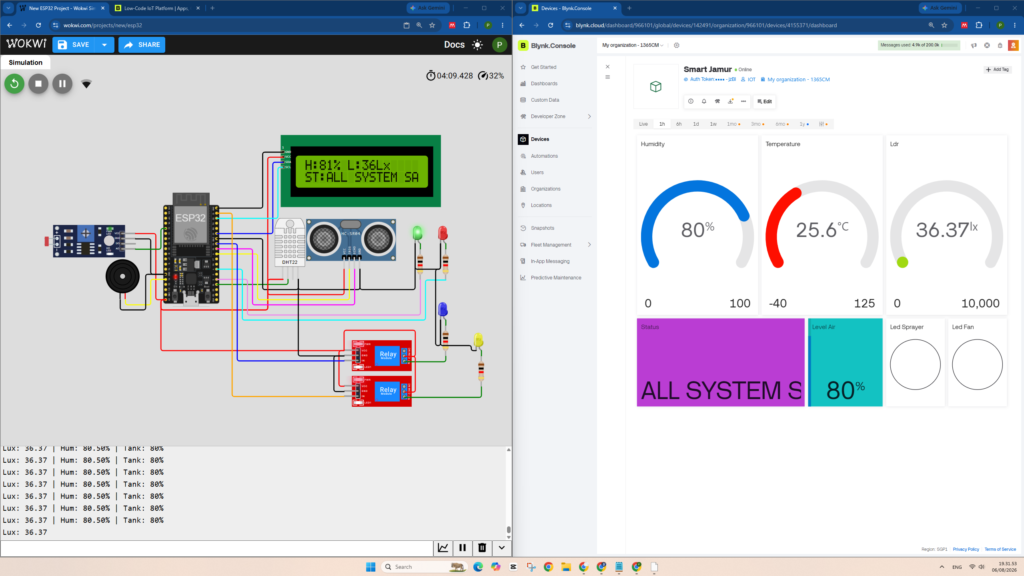The width and height of the screenshot is (1024, 576).
Task: Stop the Wokwi simulation
Action: (x=39, y=84)
